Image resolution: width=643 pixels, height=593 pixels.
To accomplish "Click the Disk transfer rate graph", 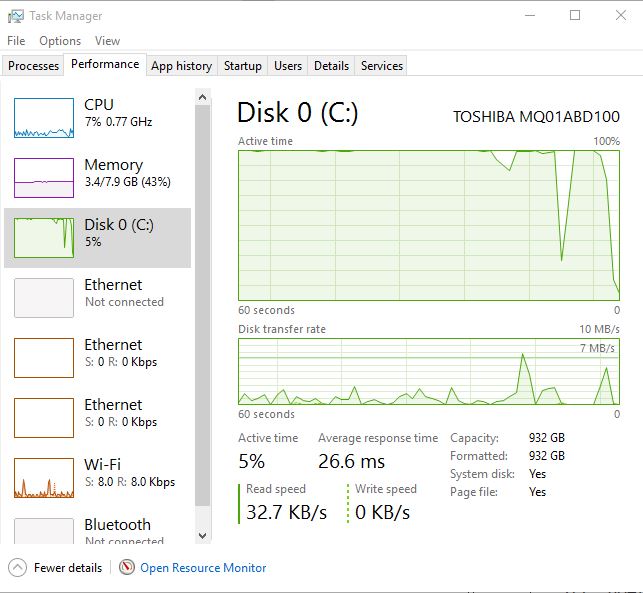I will 429,372.
